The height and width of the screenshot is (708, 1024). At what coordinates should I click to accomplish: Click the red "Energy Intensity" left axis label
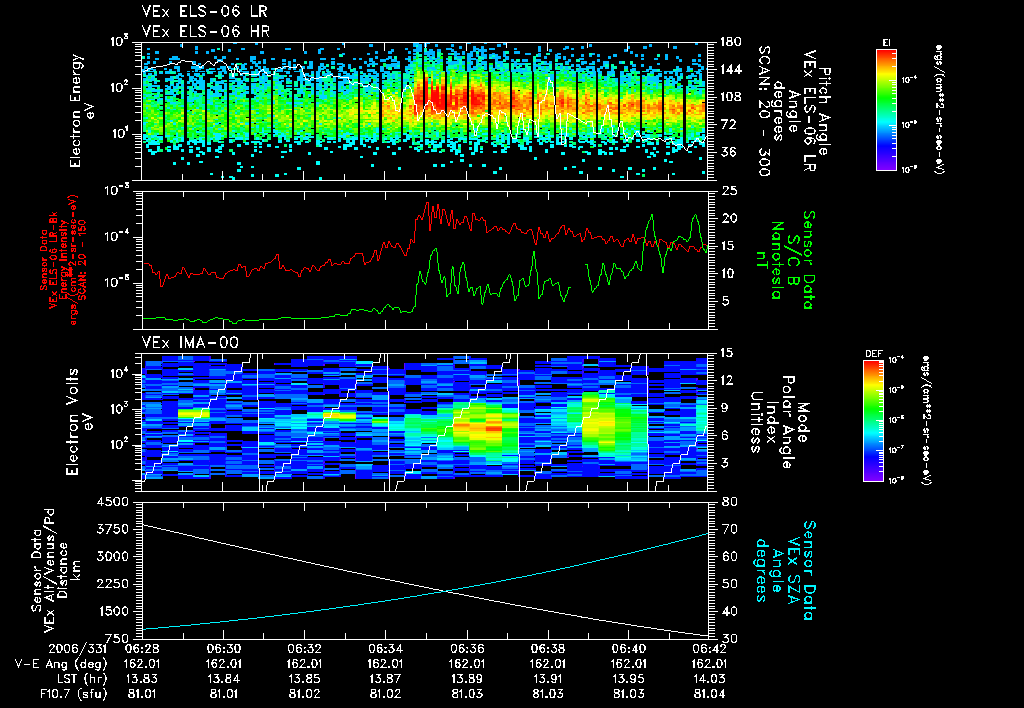[64, 261]
